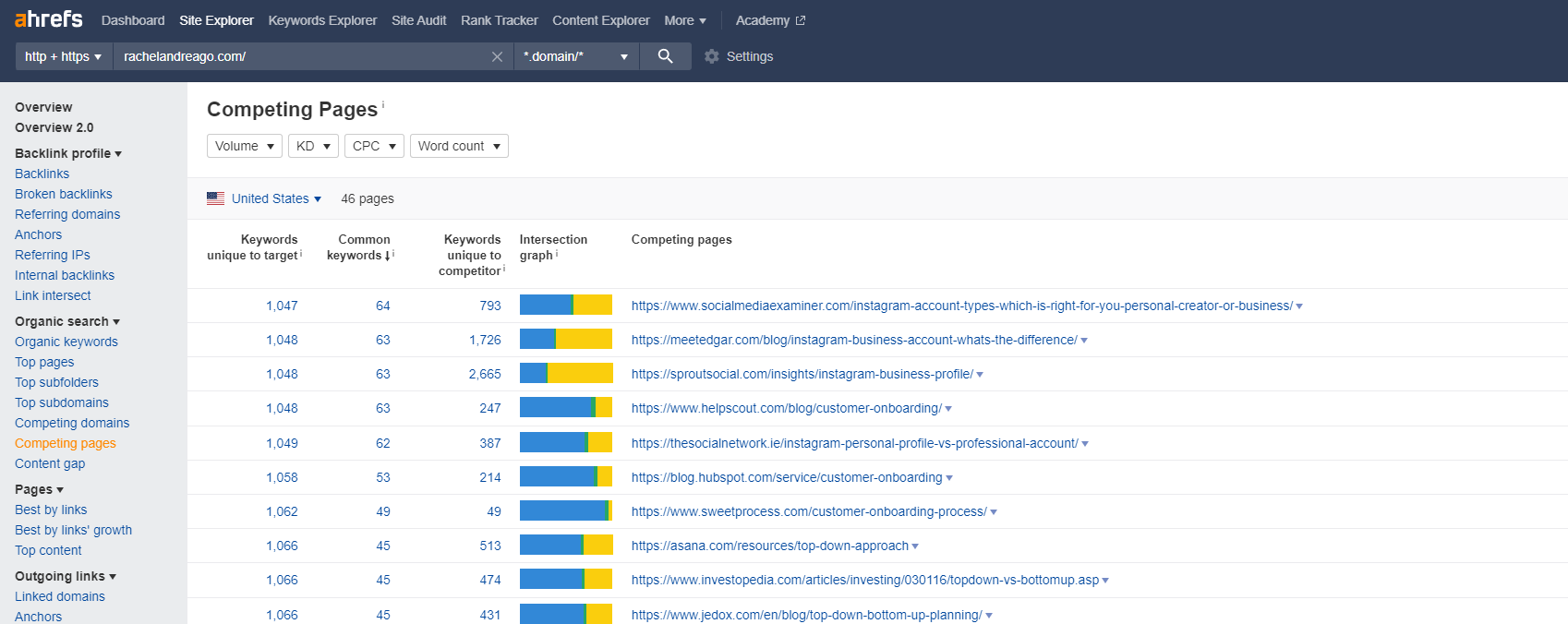Viewport: 1568px width, 624px height.
Task: Clear the URL field with the X icon
Action: click(497, 57)
